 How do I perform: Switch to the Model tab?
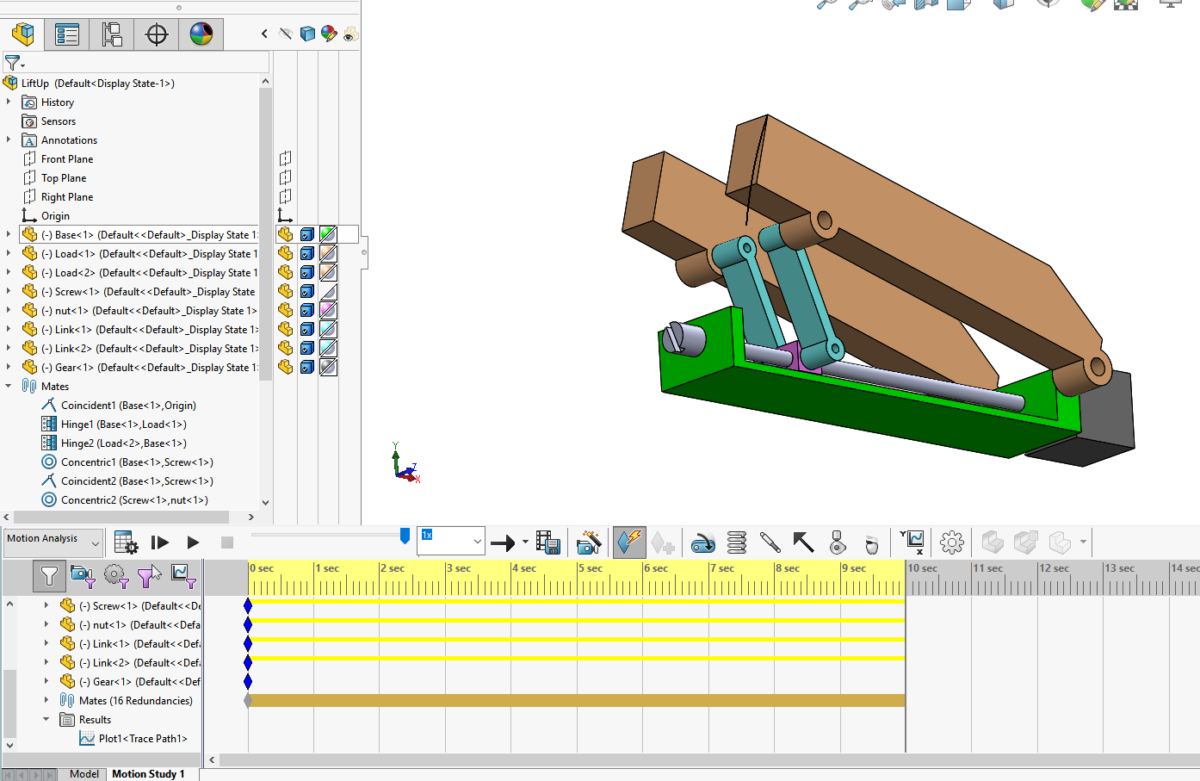point(83,773)
